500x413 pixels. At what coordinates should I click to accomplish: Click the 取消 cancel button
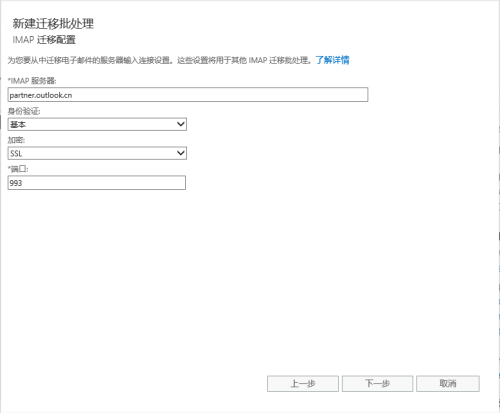point(448,384)
